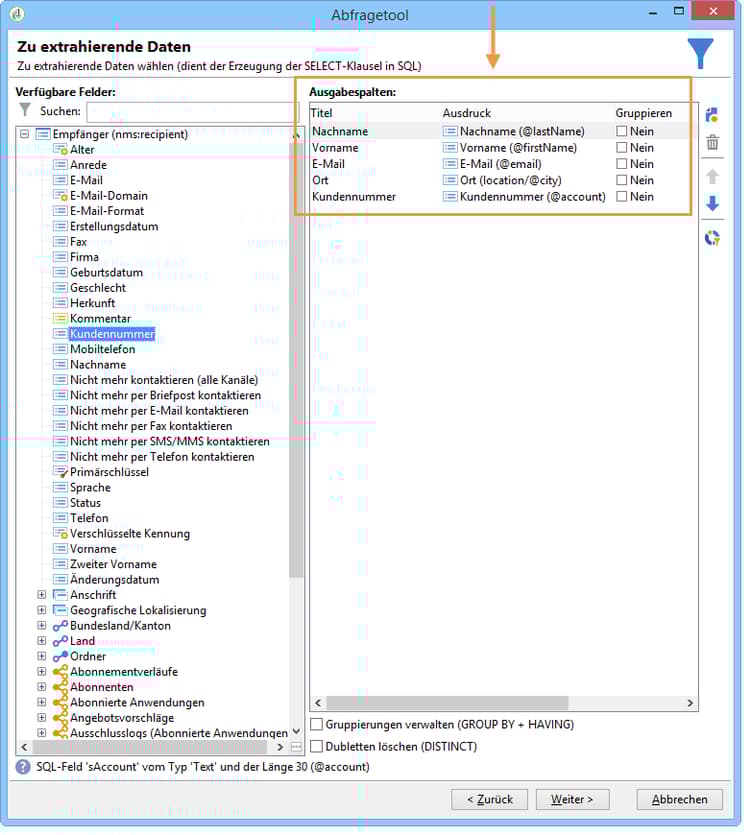The image size is (750, 835).
Task: Expand the Abonnenten node
Action: (42, 687)
